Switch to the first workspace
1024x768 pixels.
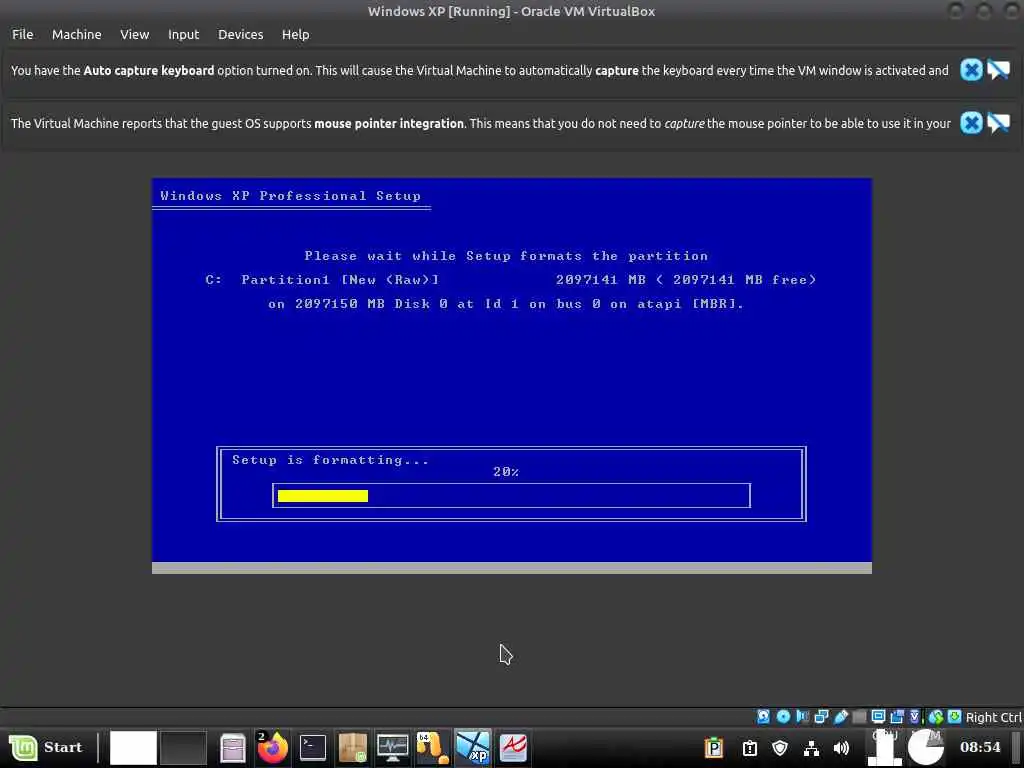(x=133, y=747)
